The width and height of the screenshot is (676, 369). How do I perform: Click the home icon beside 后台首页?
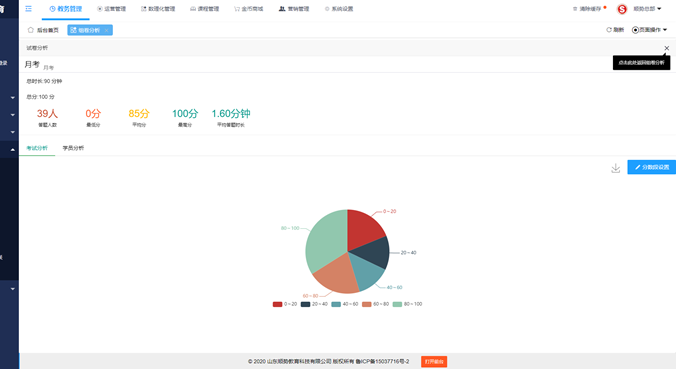pos(31,30)
